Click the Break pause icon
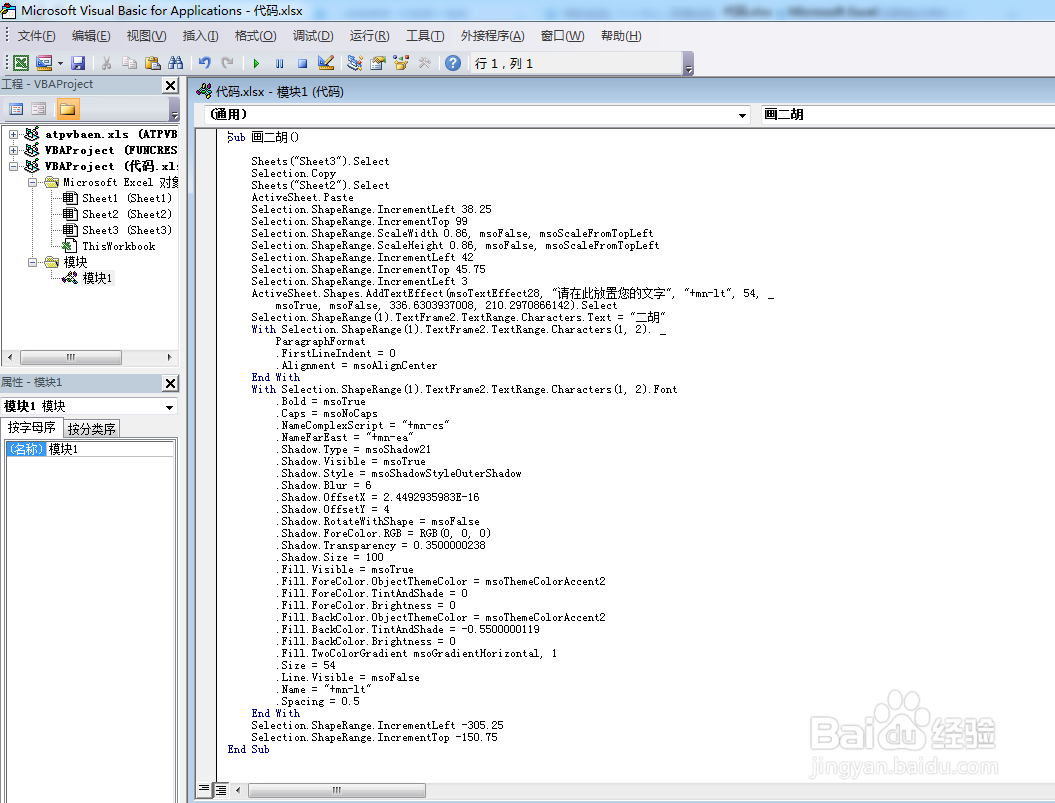Screen dimensions: 1055x803 pos(279,63)
